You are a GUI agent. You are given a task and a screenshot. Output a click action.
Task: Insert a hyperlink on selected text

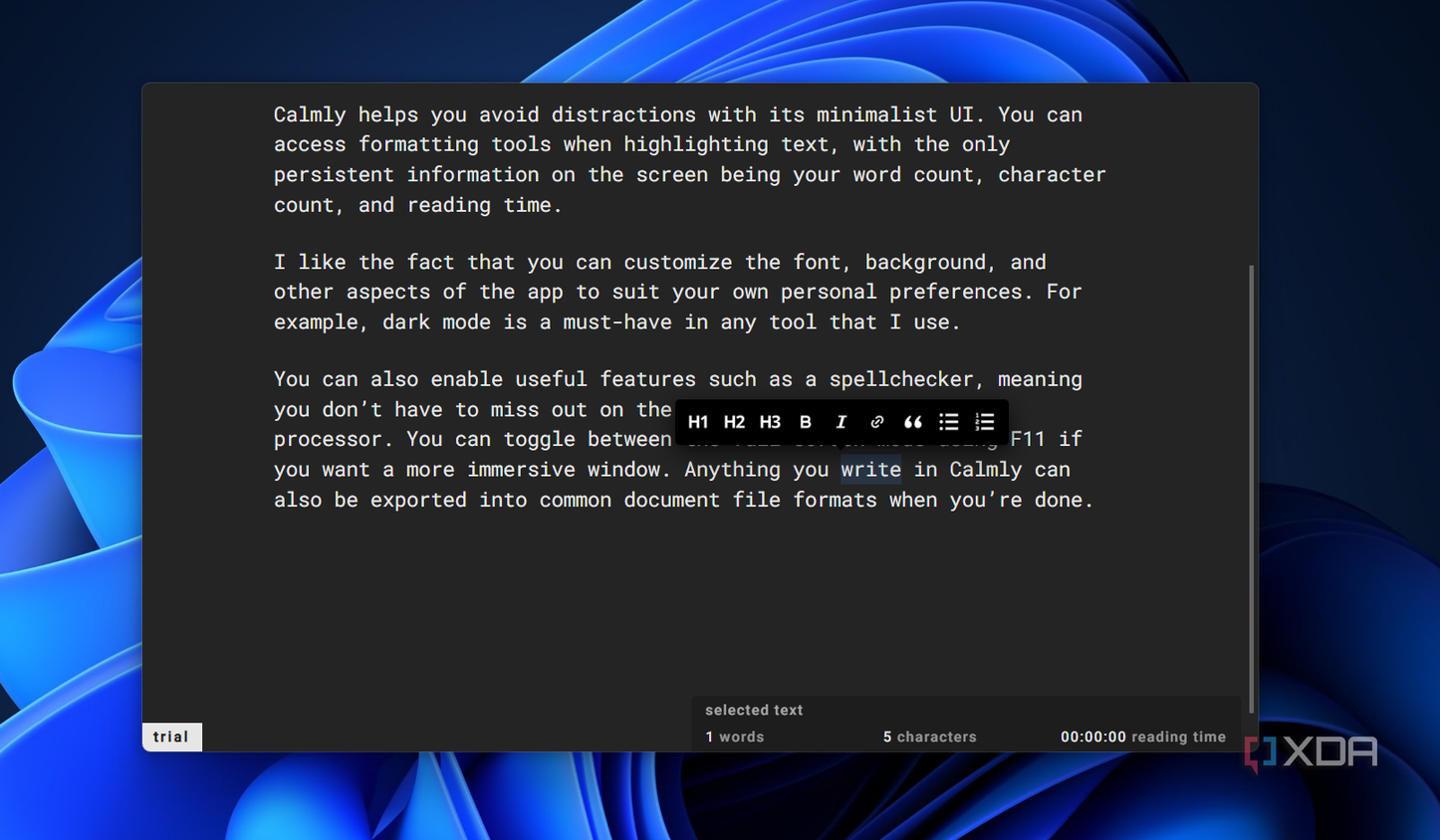tap(877, 422)
